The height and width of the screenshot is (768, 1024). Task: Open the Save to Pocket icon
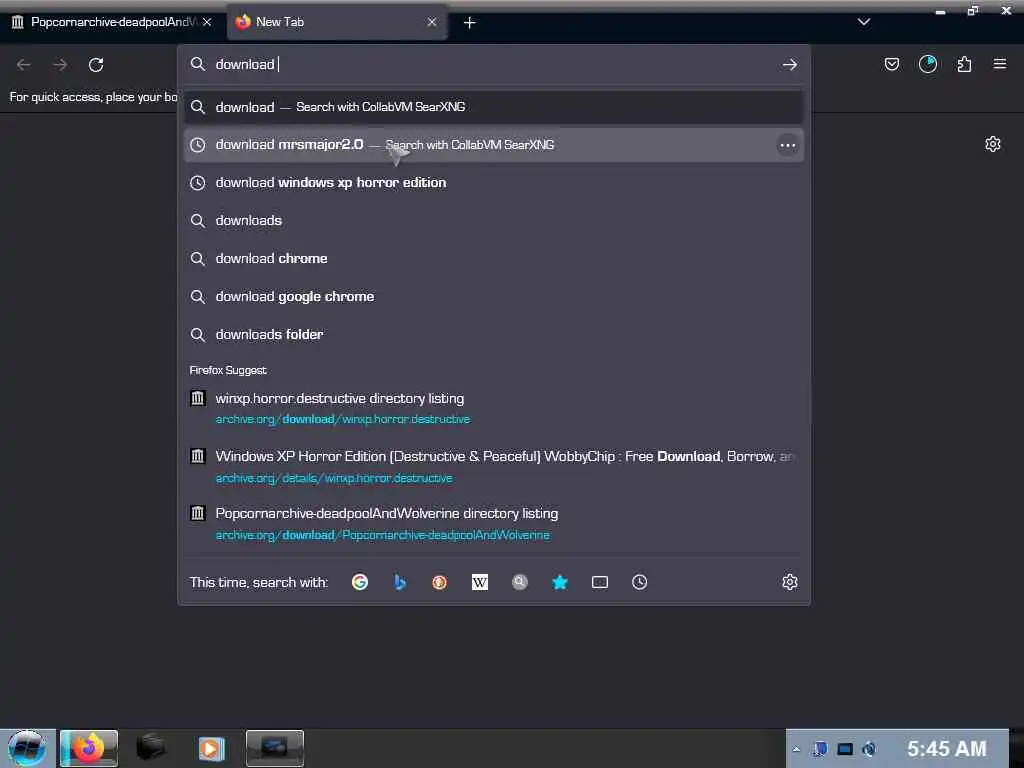[891, 64]
